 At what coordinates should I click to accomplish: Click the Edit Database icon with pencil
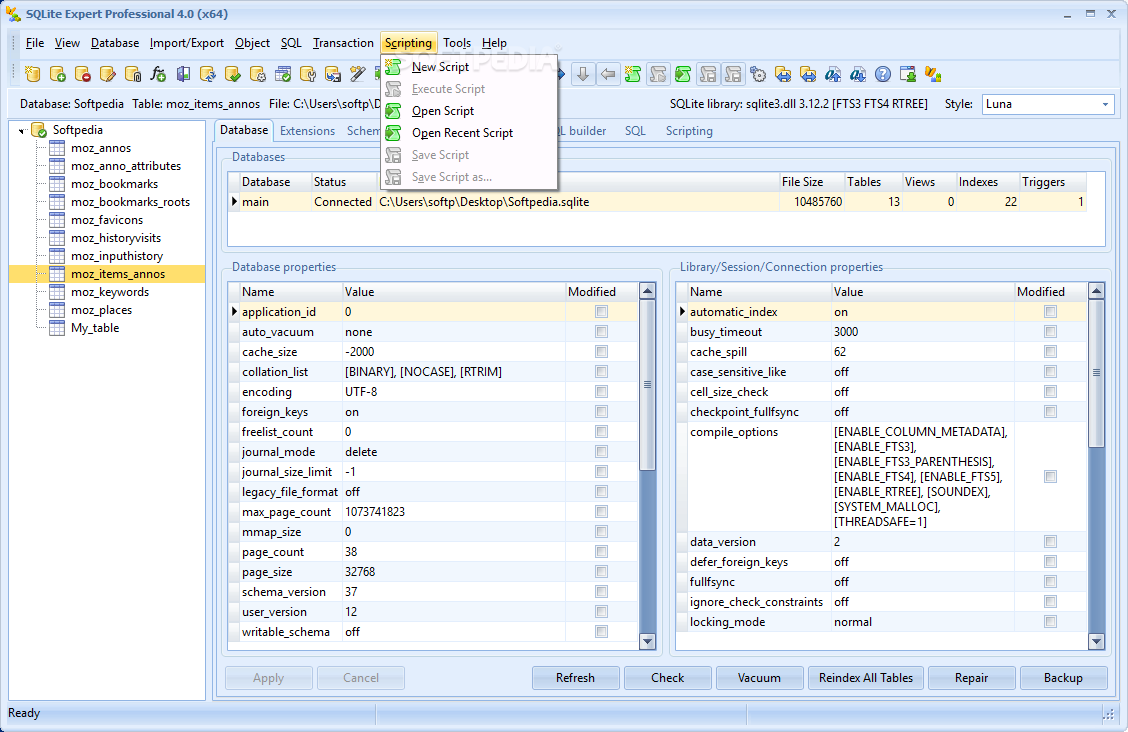[108, 74]
